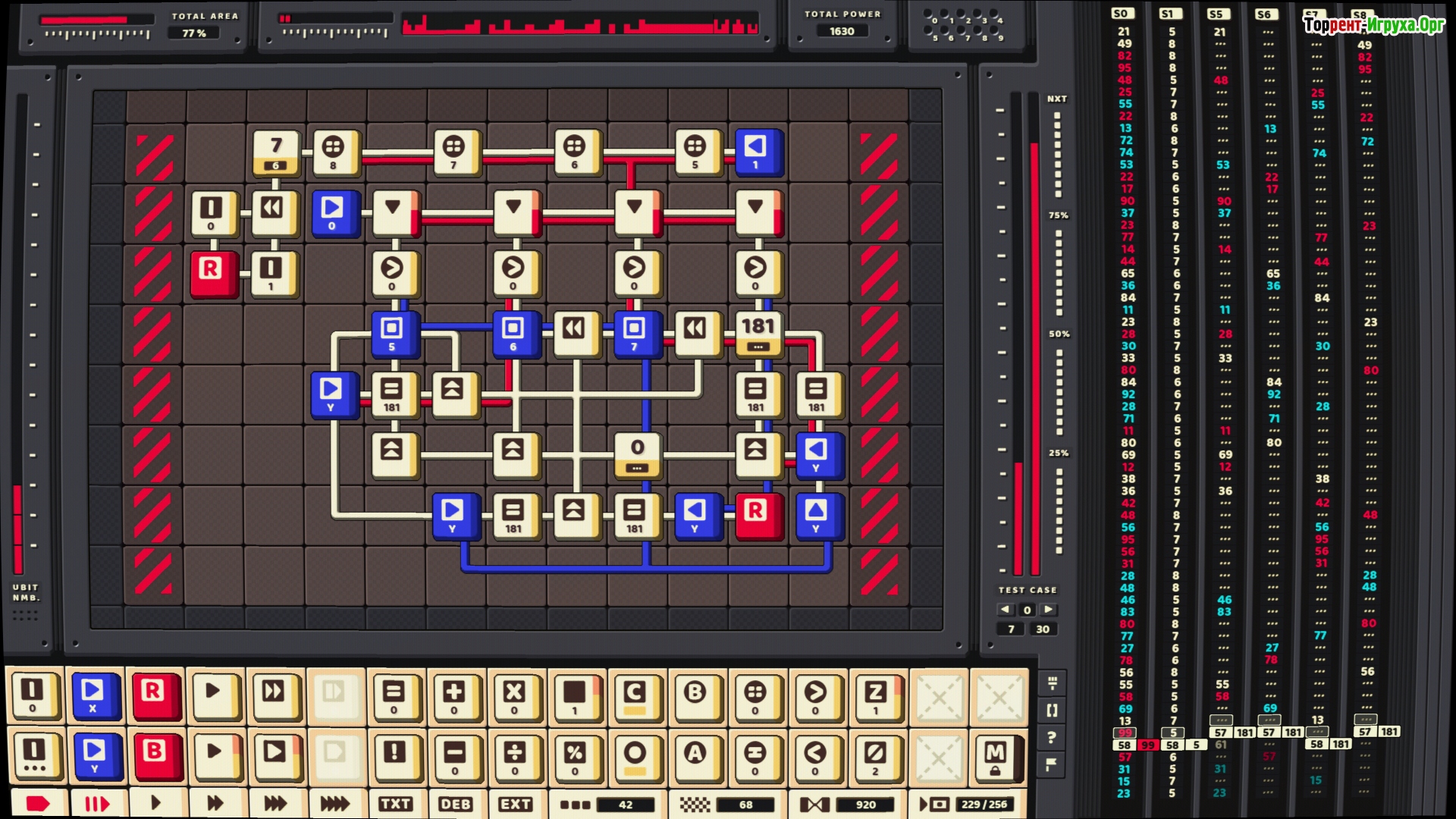The width and height of the screenshot is (1456, 819).
Task: Toggle the DEB debug button
Action: coord(455,804)
